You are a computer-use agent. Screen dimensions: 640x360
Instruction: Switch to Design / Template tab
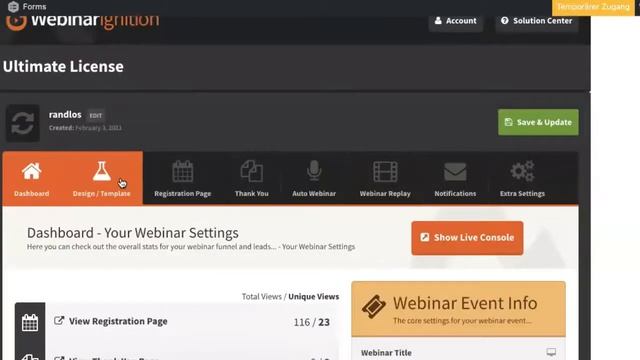click(102, 178)
